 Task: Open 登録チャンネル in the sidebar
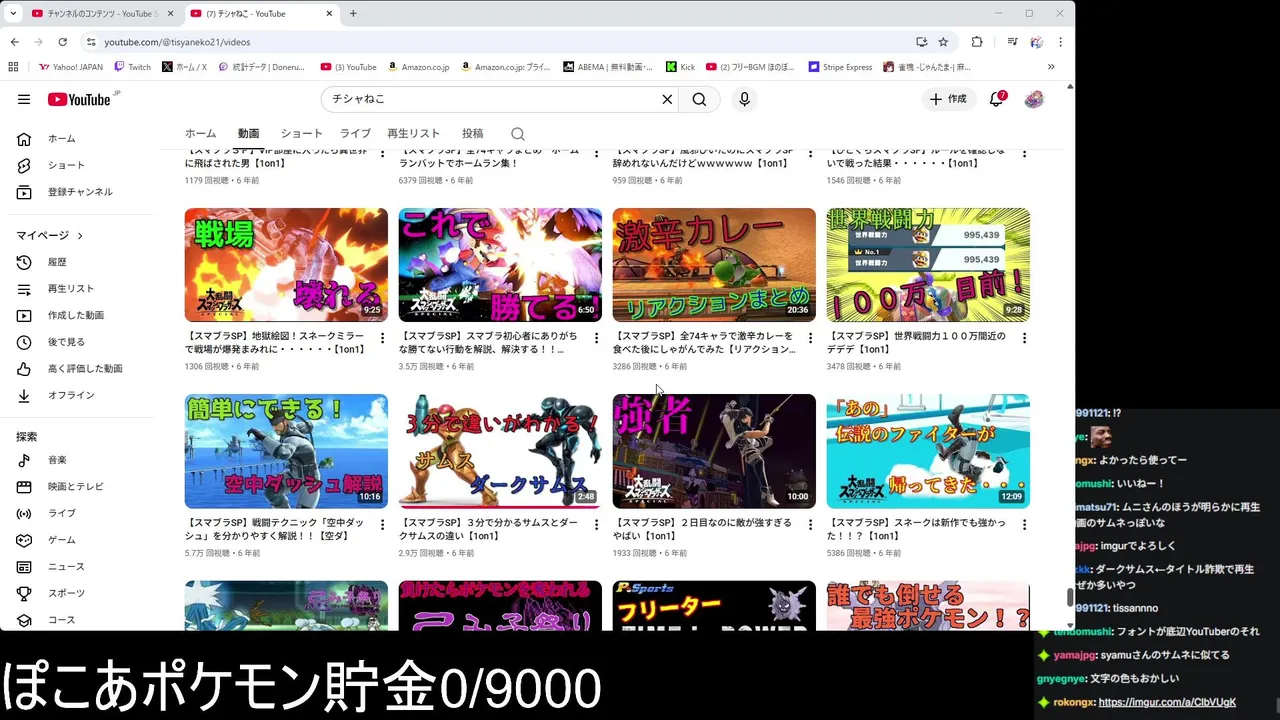coord(80,192)
